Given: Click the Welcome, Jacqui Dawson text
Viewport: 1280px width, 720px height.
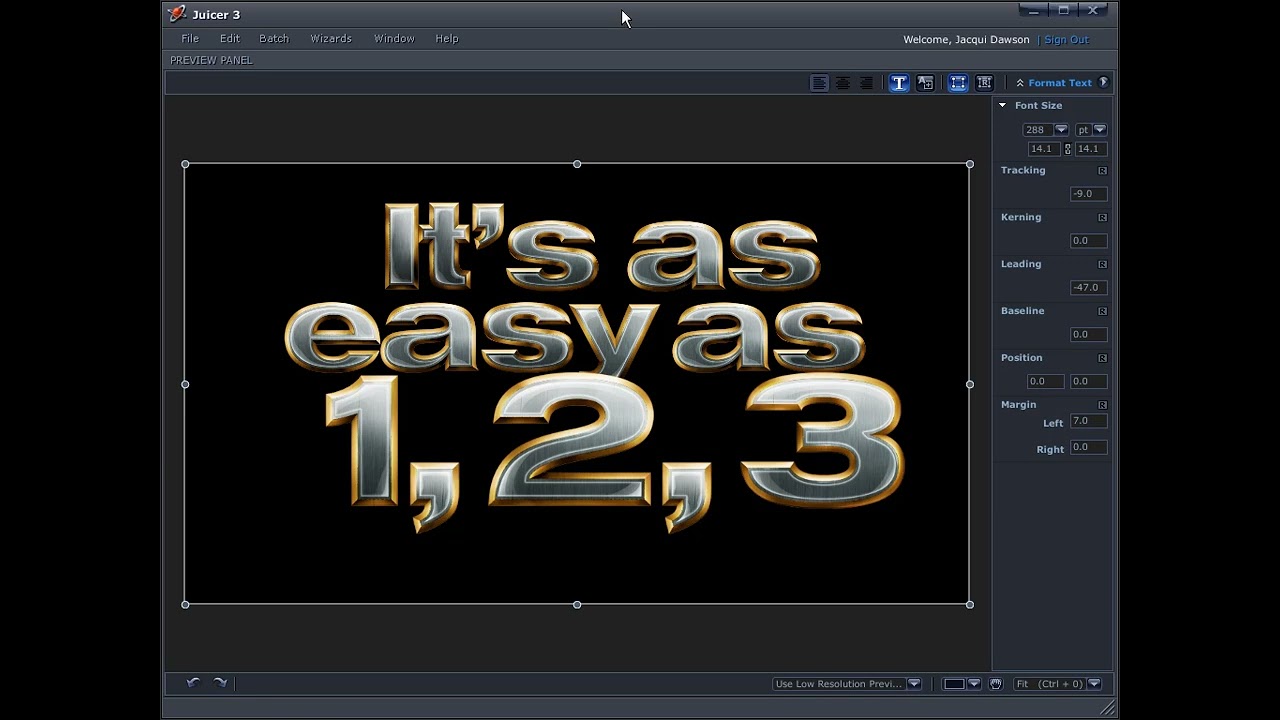Looking at the screenshot, I should 966,40.
